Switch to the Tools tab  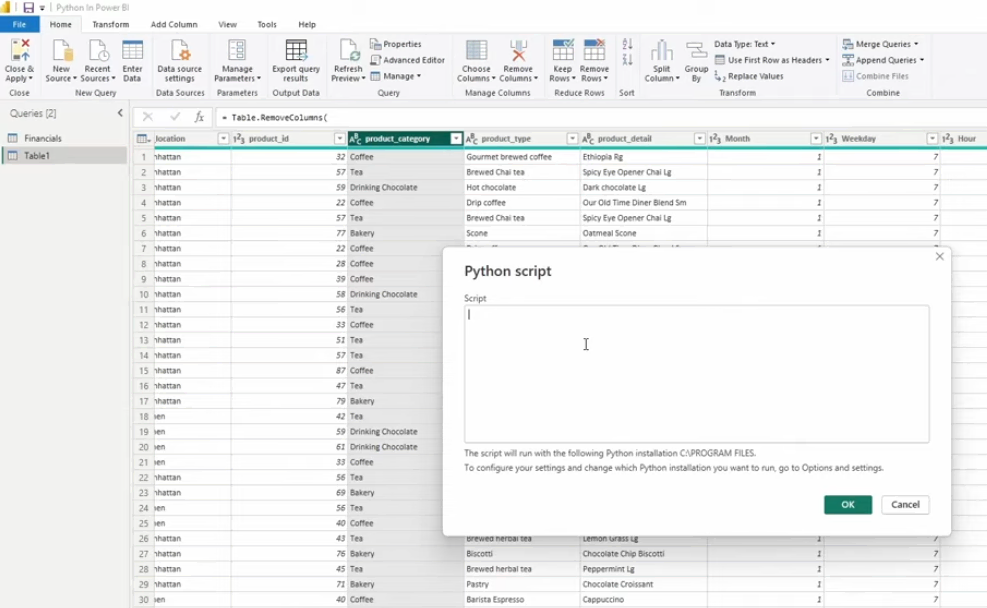(267, 25)
